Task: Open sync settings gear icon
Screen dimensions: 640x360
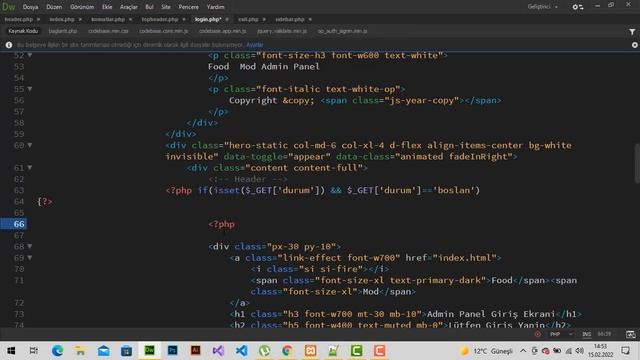Action: point(578,7)
